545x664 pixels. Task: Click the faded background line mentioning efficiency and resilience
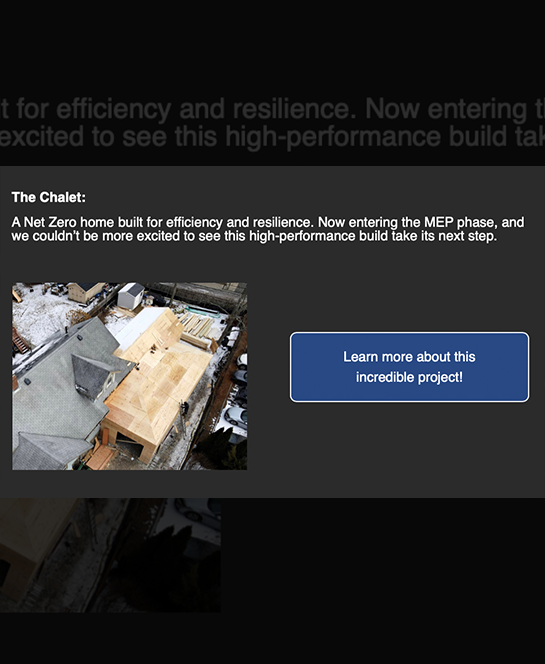click(x=272, y=109)
